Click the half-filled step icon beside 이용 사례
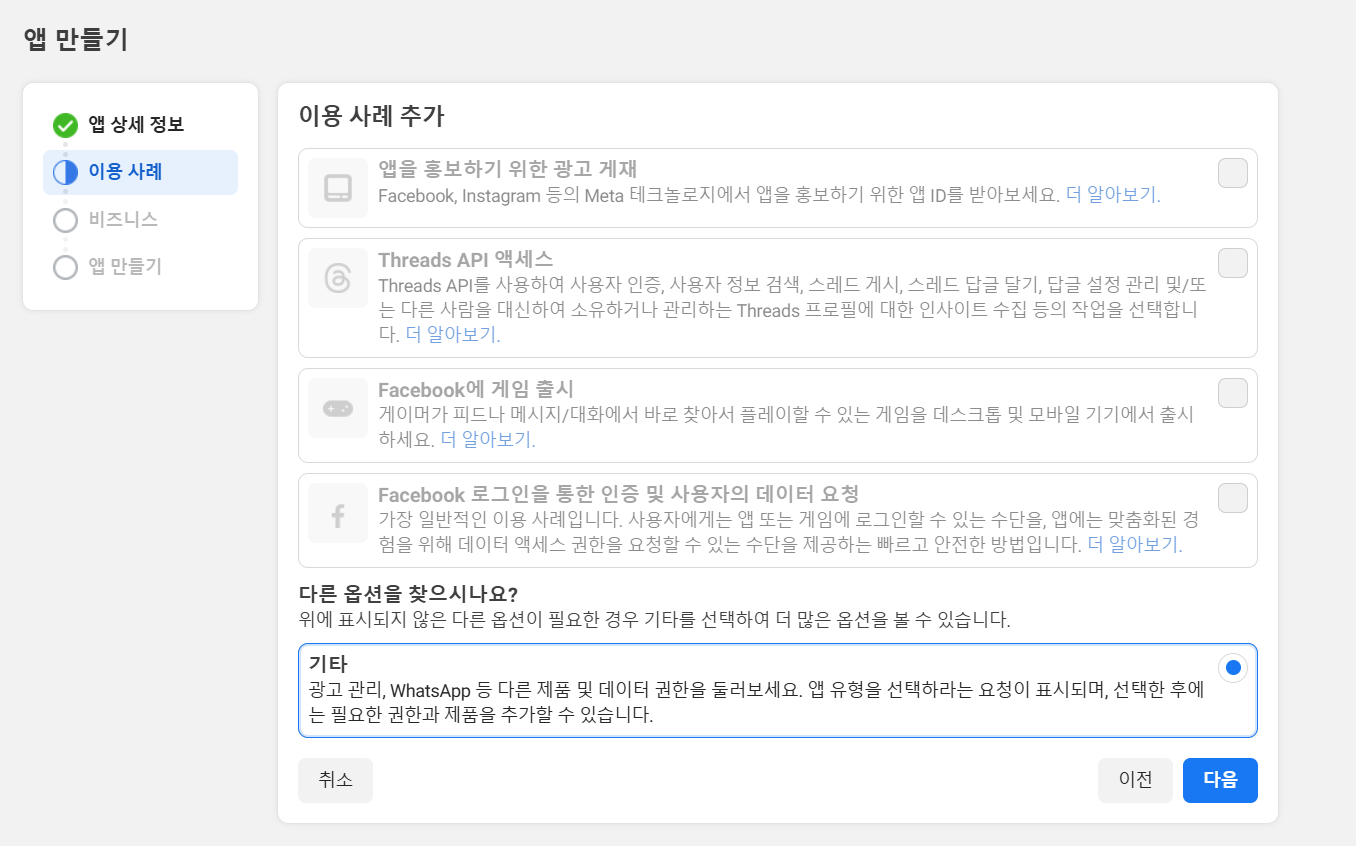The image size is (1356, 846). point(65,172)
